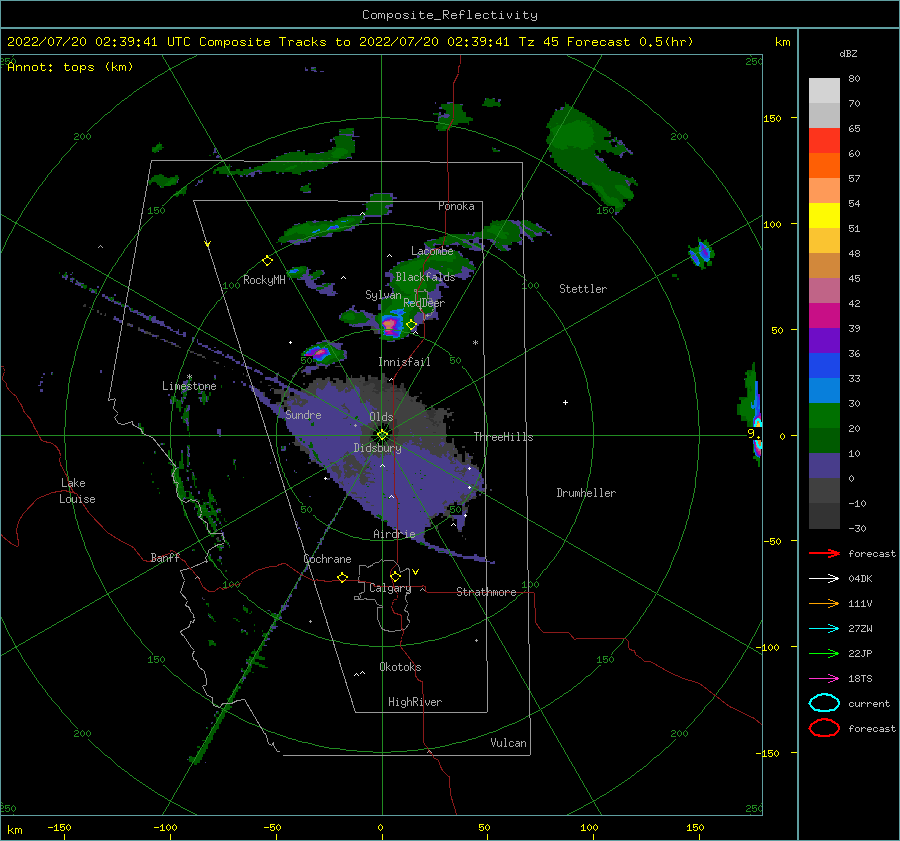The image size is (900, 841).
Task: Click the white plus marker east of ThreeHills
Action: click(565, 402)
